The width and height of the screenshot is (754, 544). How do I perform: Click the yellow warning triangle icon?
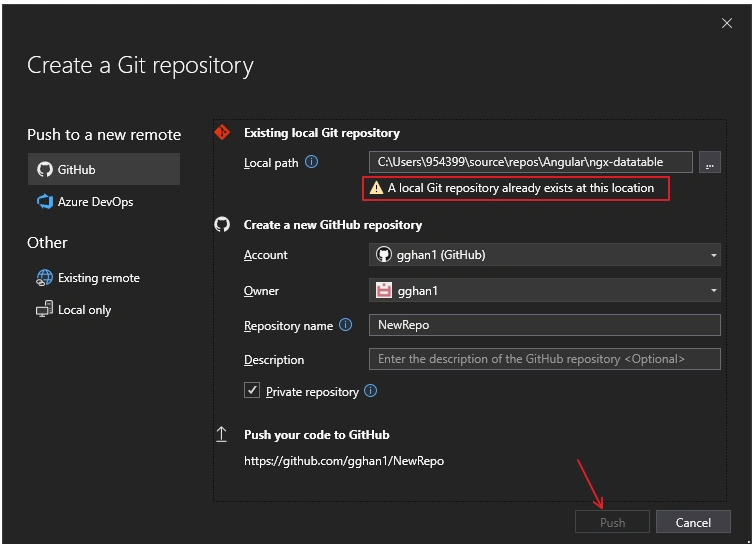click(x=376, y=188)
